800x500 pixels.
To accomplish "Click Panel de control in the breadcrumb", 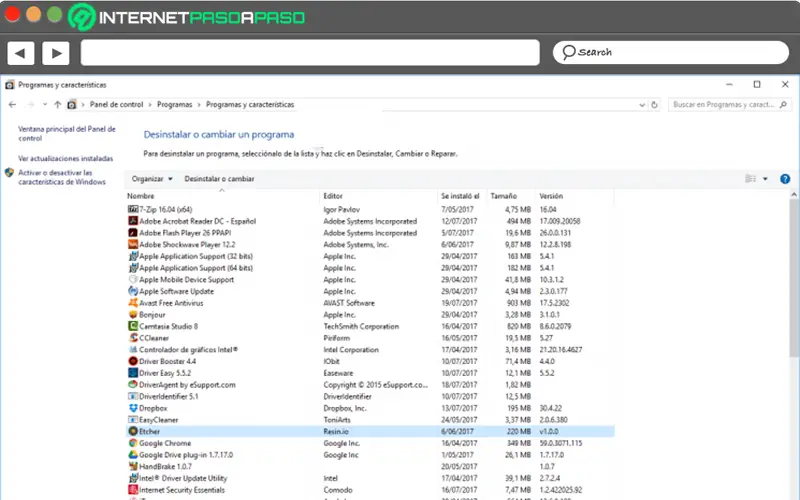I will [x=116, y=104].
